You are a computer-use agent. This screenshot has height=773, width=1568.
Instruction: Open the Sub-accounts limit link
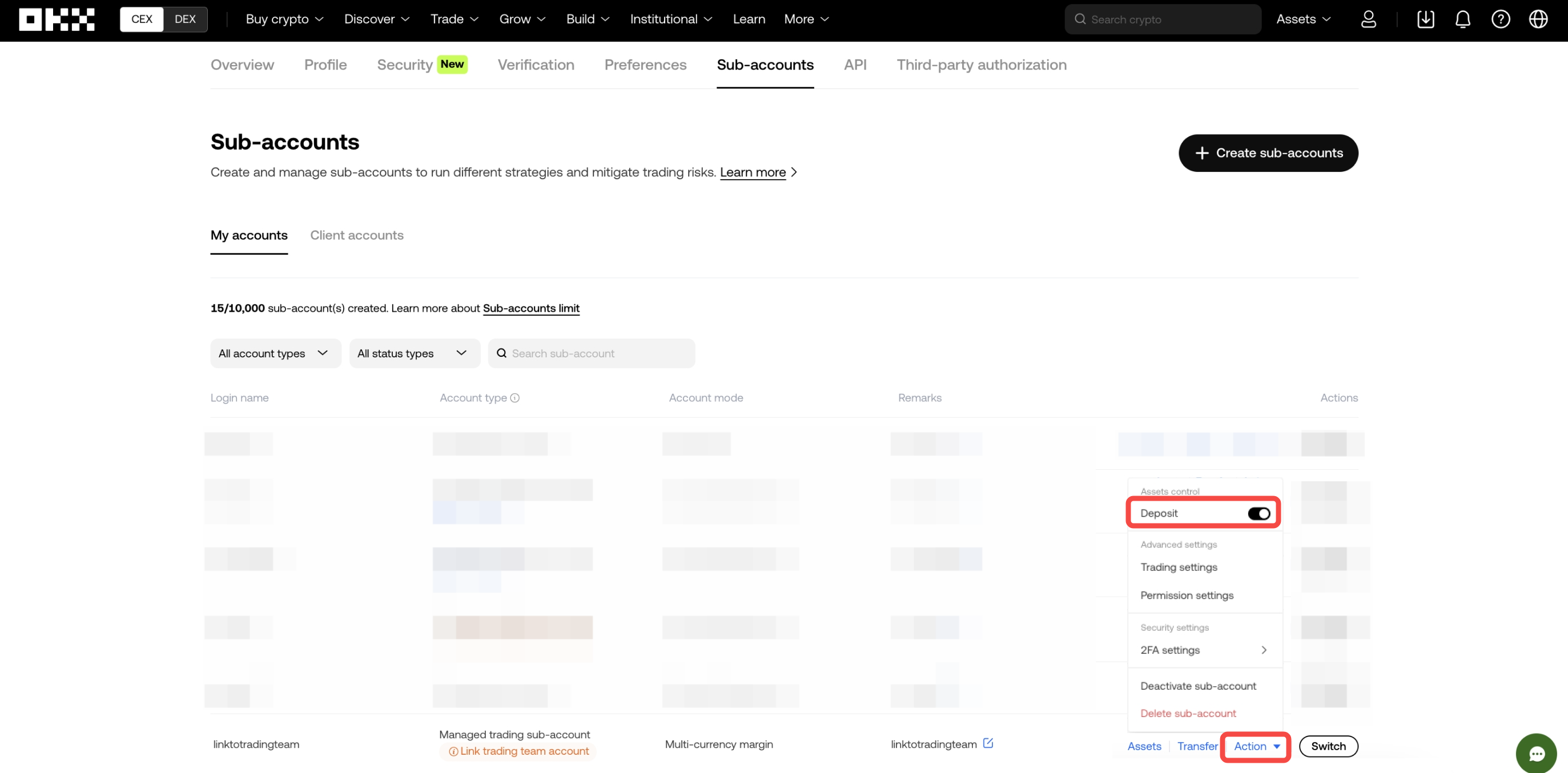531,309
